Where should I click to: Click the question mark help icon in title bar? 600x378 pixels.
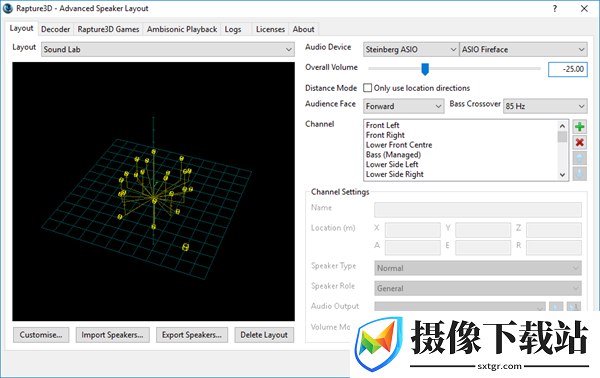point(555,8)
